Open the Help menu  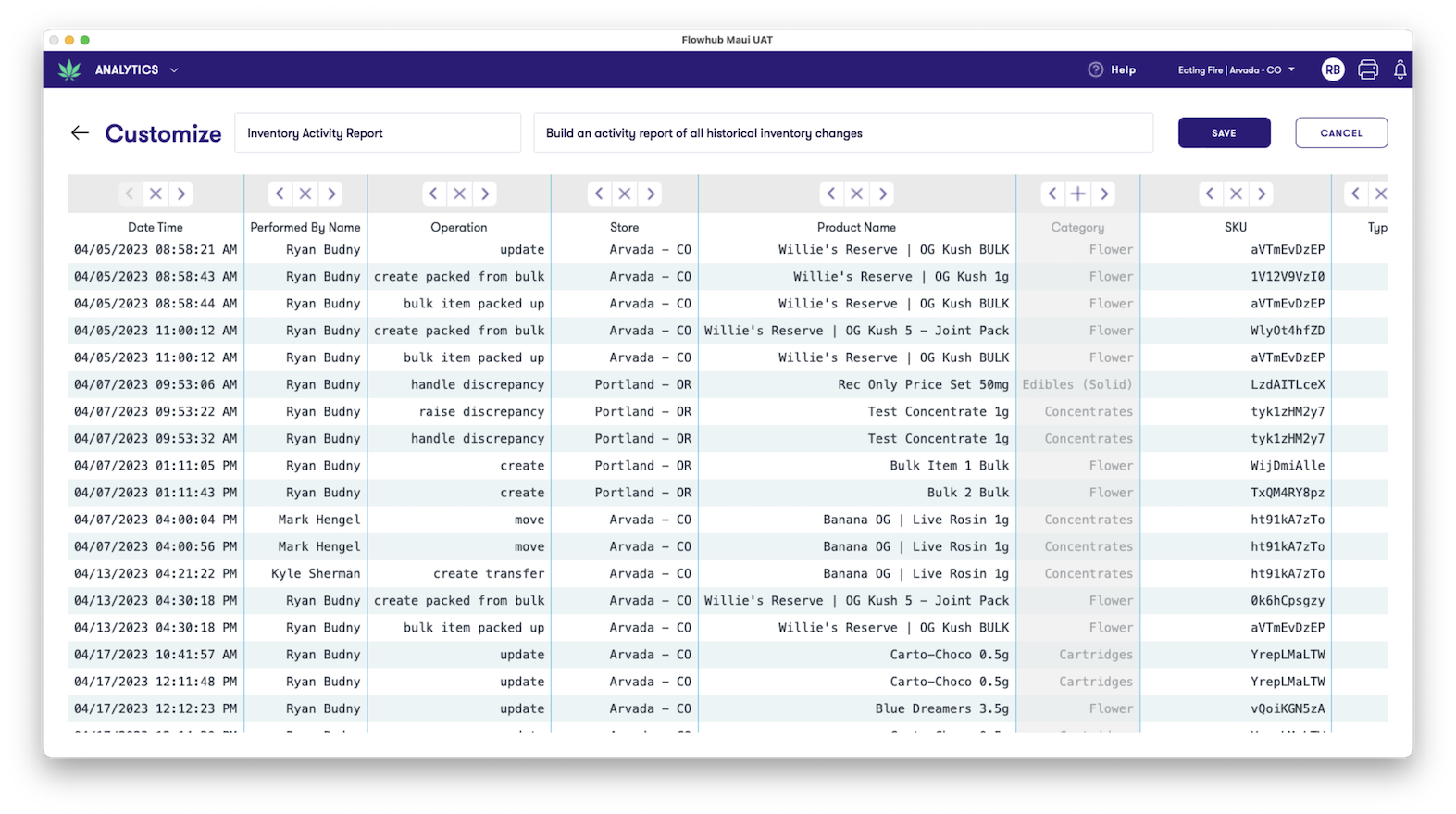pos(1112,69)
